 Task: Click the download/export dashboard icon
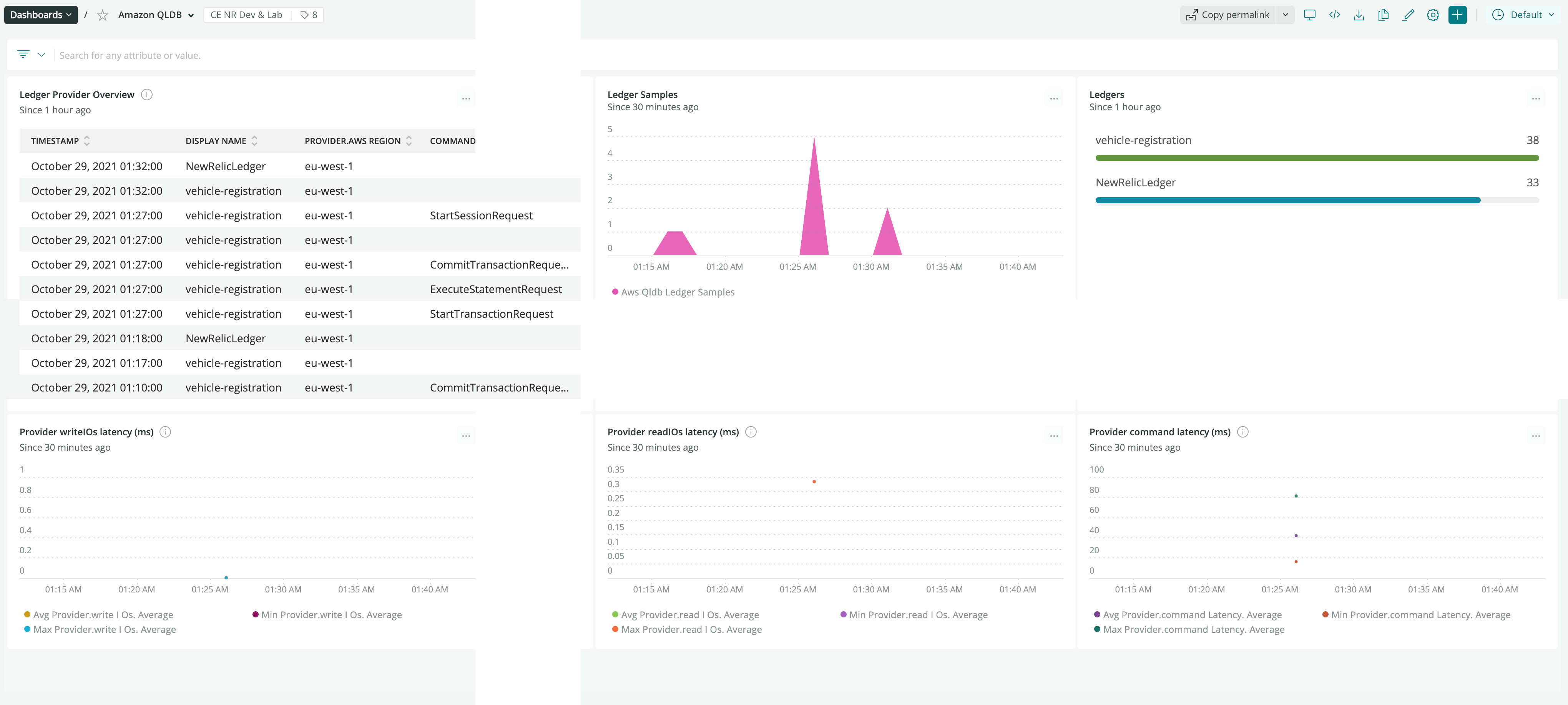pos(1359,15)
